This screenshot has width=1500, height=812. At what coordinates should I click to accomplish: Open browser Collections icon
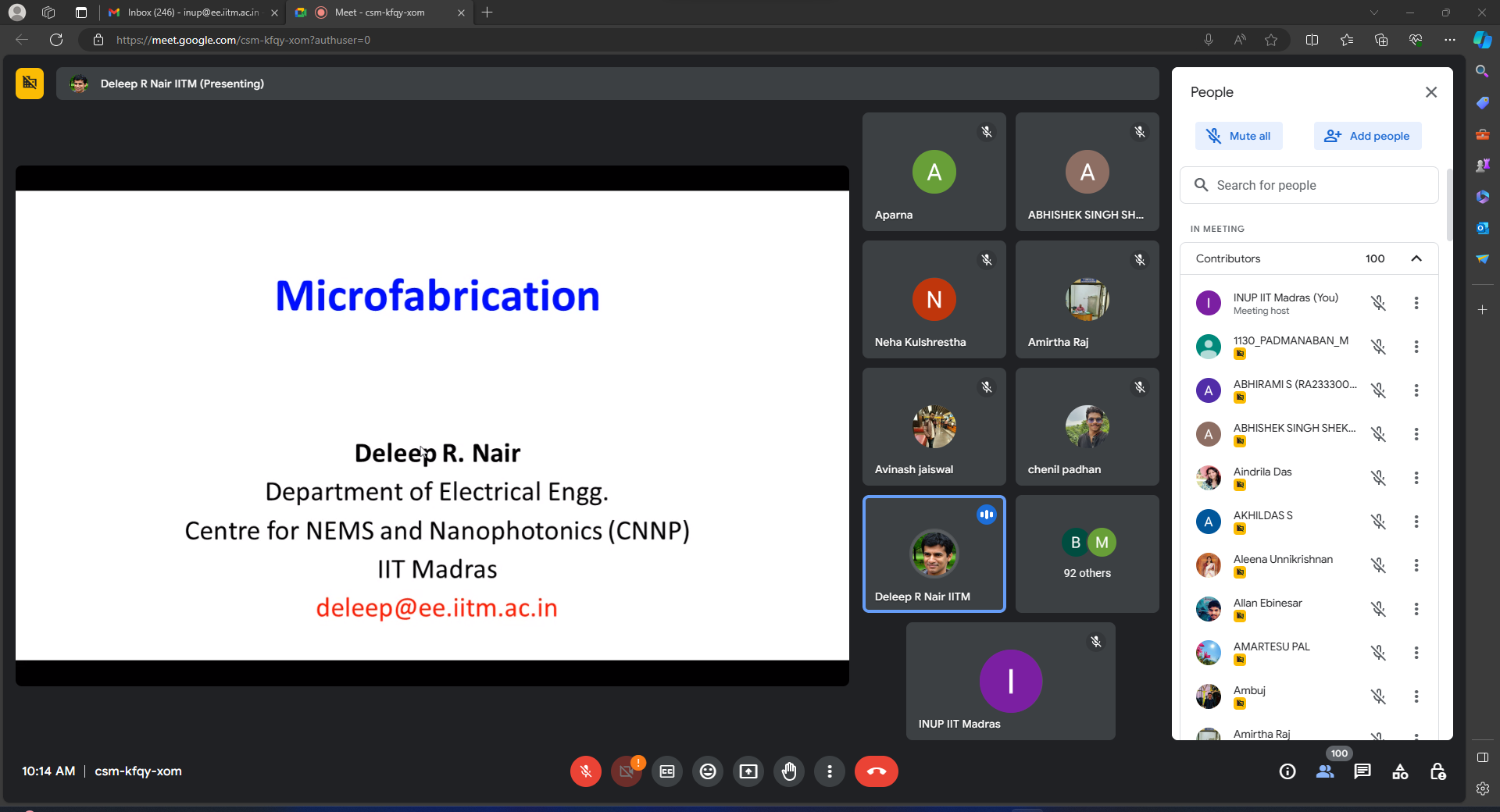(1381, 40)
